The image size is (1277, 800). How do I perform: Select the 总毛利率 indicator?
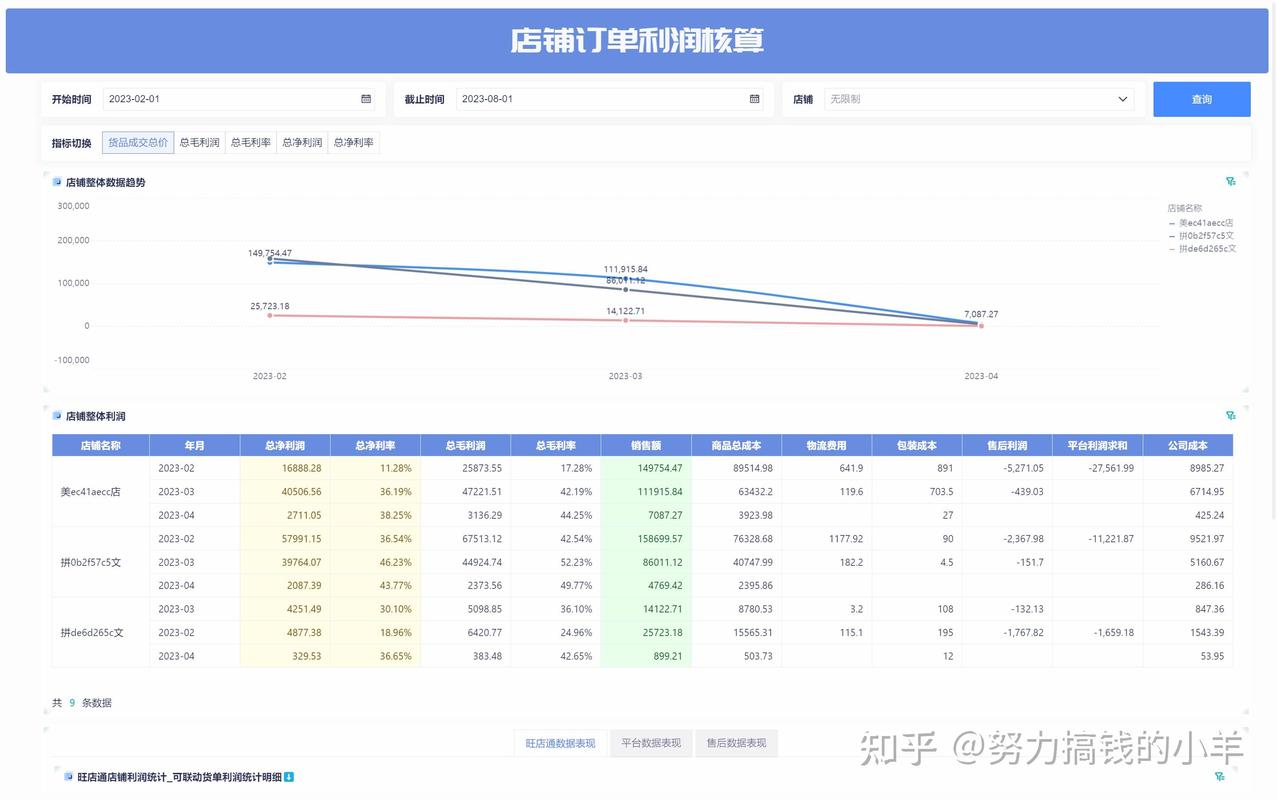pos(251,143)
